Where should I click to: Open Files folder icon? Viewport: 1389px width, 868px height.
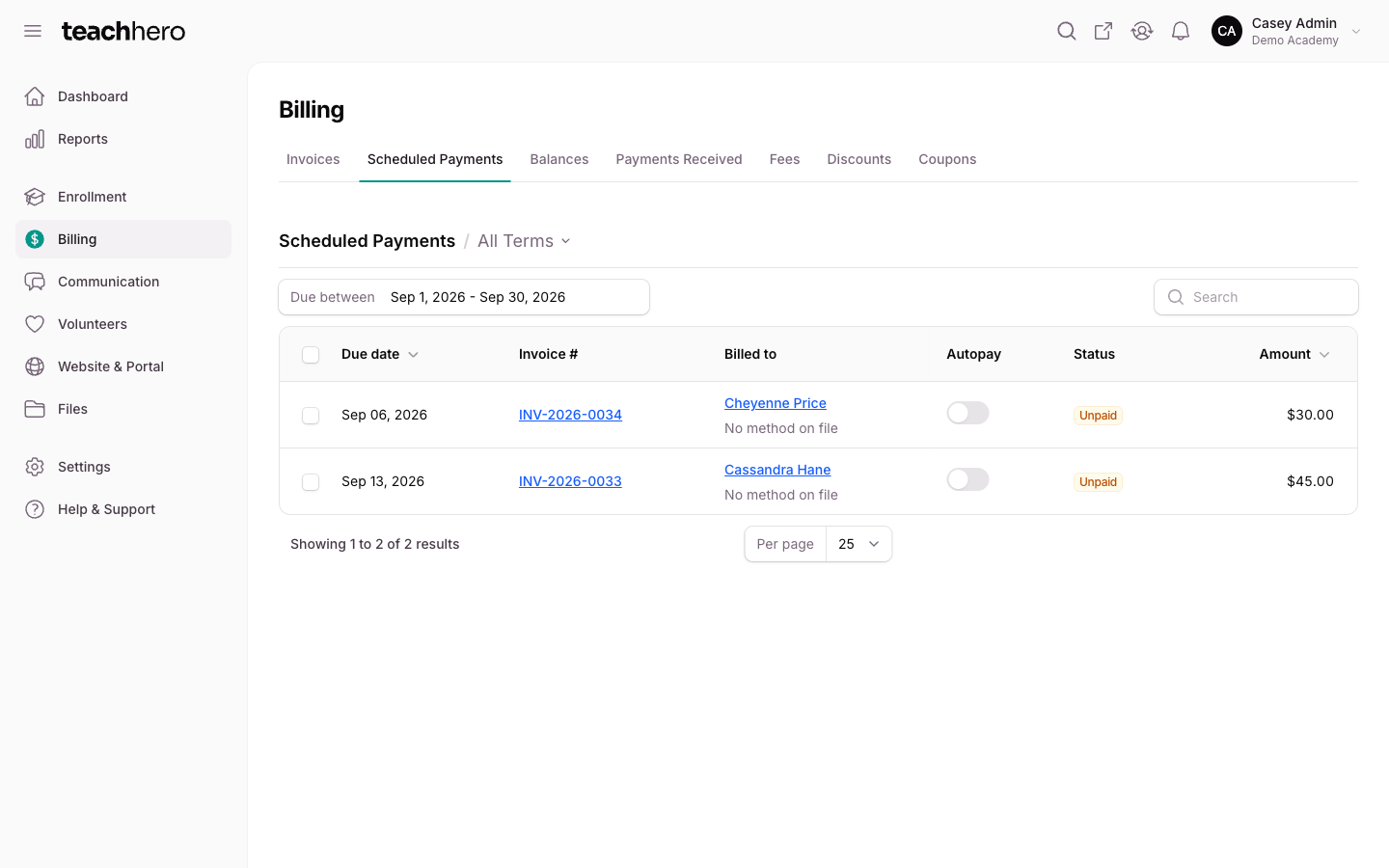(x=35, y=409)
